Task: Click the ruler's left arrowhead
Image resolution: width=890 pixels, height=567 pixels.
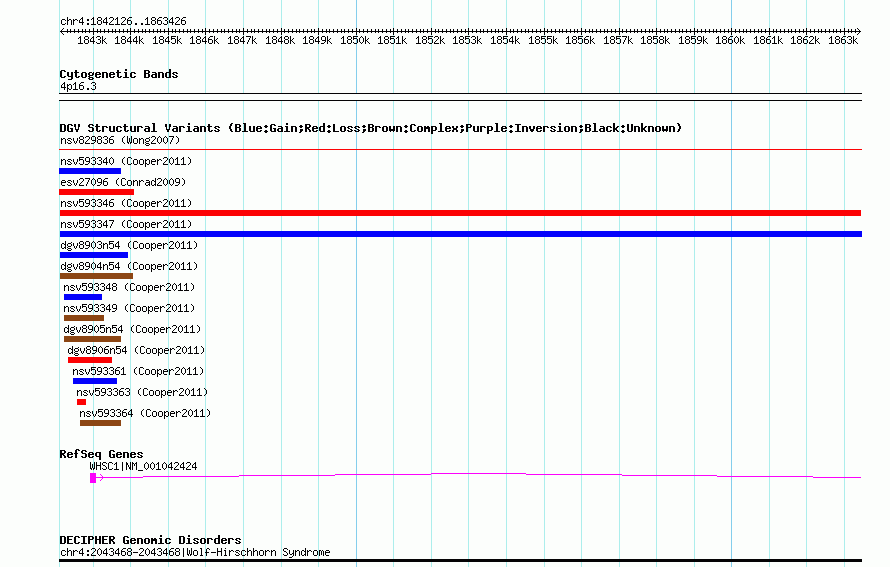Action: 62,31
